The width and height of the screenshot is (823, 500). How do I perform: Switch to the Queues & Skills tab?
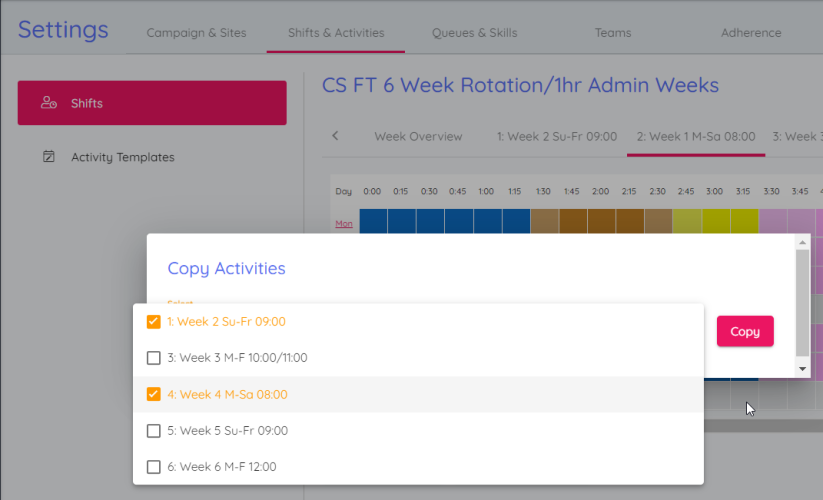tap(474, 33)
